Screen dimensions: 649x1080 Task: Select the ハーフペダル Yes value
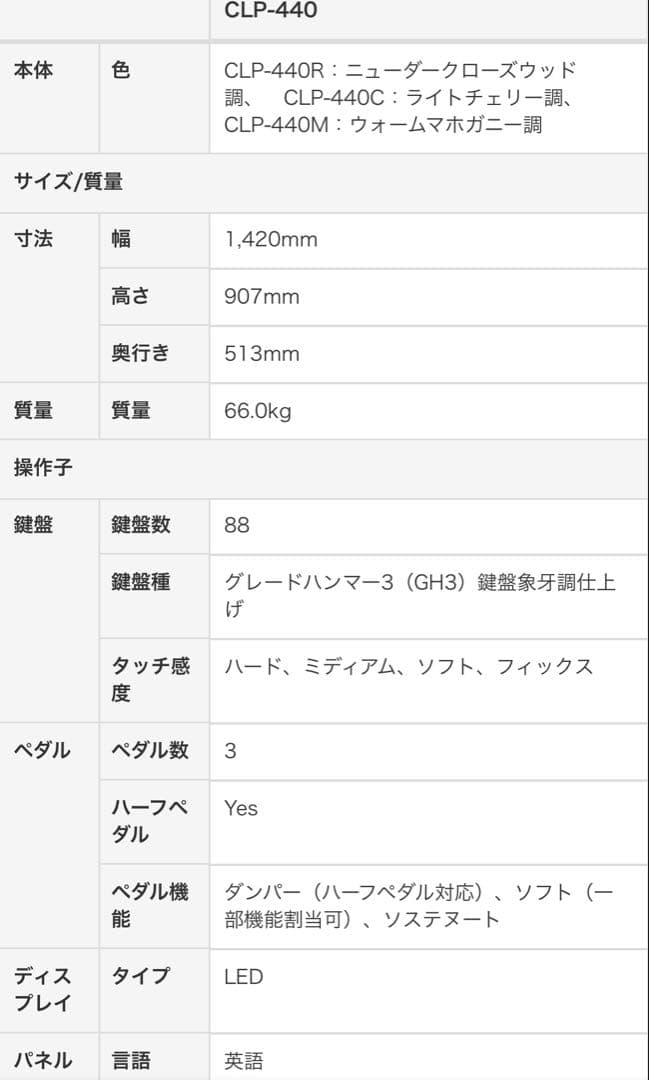241,808
